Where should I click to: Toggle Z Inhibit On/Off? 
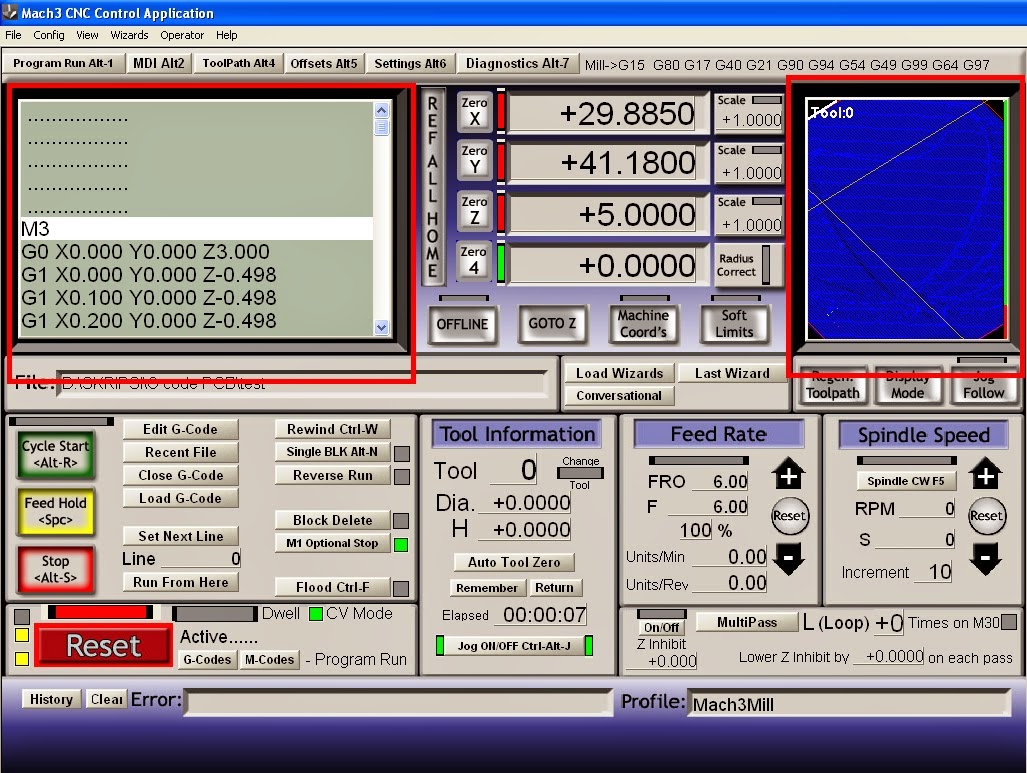click(662, 627)
